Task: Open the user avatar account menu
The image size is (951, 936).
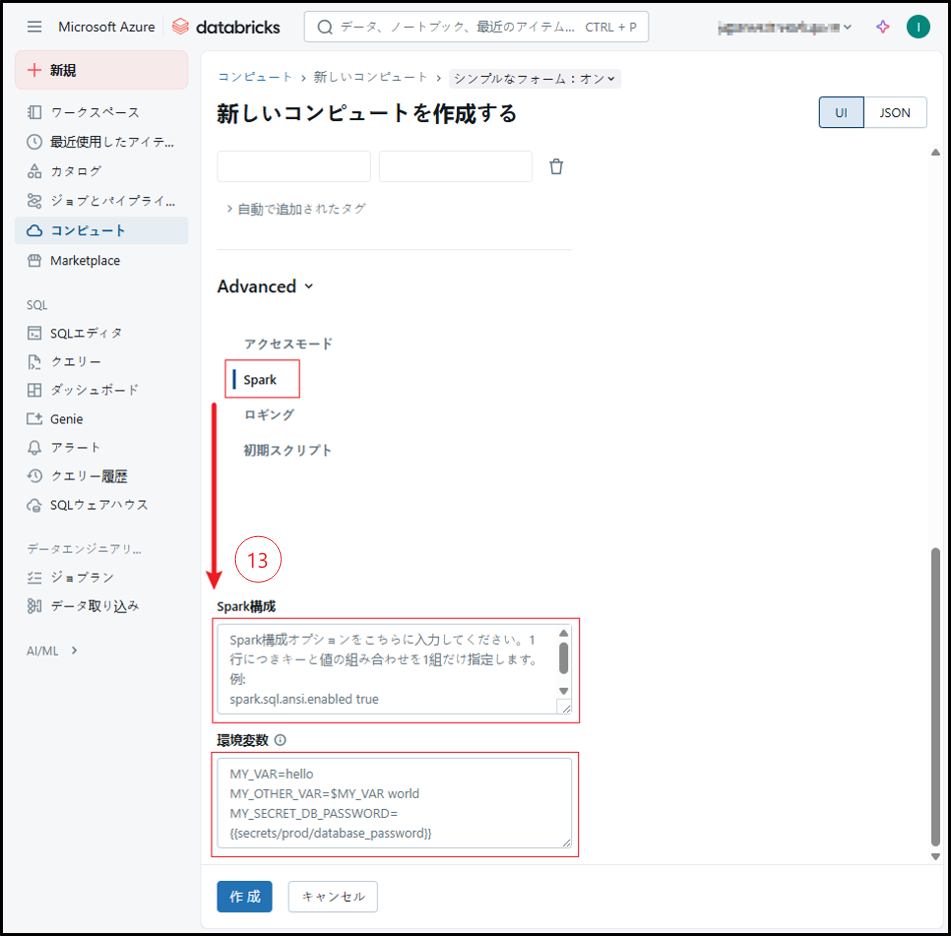Action: tap(918, 27)
